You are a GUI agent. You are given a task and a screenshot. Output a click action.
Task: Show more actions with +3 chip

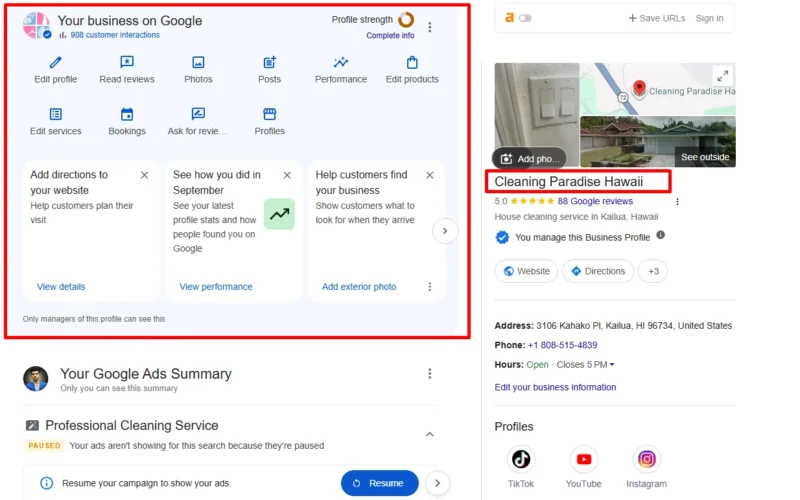(653, 271)
